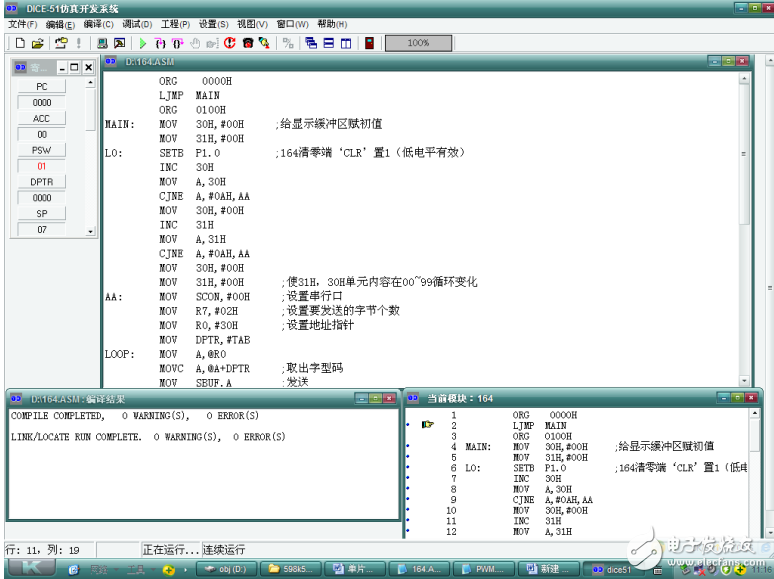Click the PSW register button
The image size is (774, 579).
42,150
